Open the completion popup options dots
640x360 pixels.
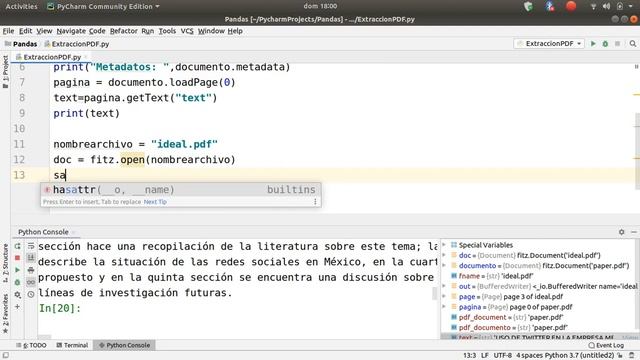click(x=315, y=202)
